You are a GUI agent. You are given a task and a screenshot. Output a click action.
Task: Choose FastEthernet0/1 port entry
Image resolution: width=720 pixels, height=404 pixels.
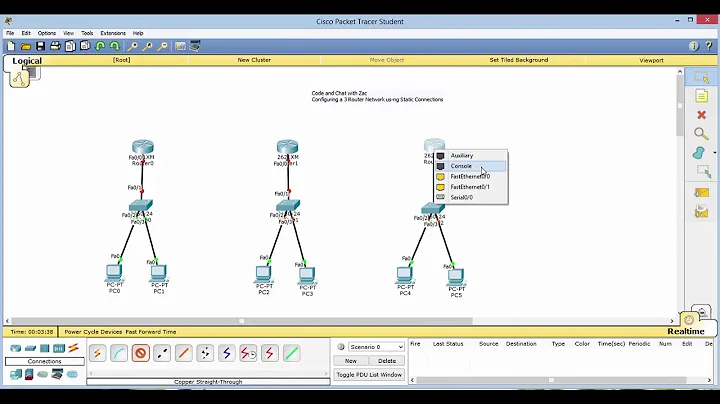coord(471,187)
